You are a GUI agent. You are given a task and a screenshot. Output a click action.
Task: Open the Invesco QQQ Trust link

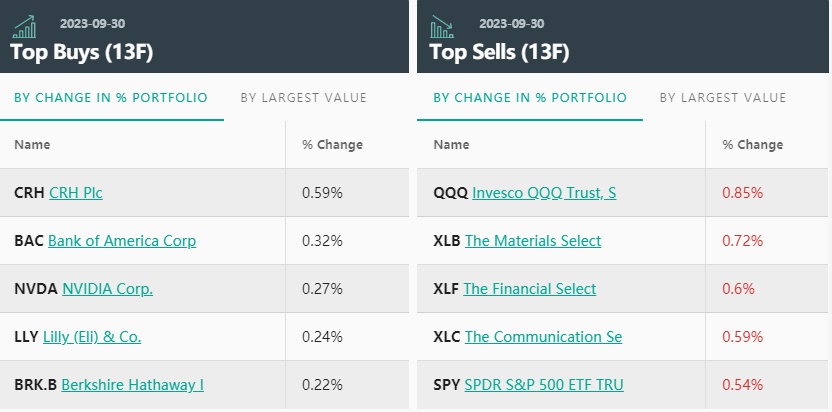[544, 193]
